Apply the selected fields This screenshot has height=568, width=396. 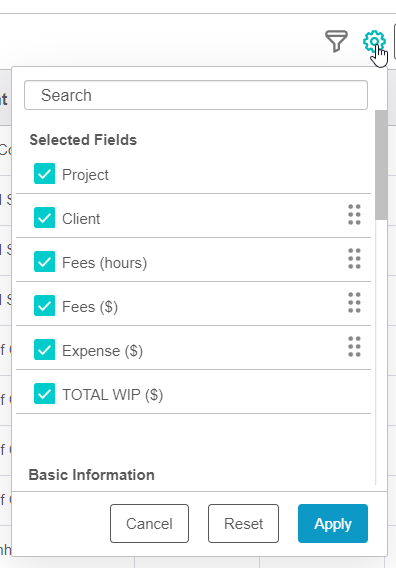coord(333,523)
